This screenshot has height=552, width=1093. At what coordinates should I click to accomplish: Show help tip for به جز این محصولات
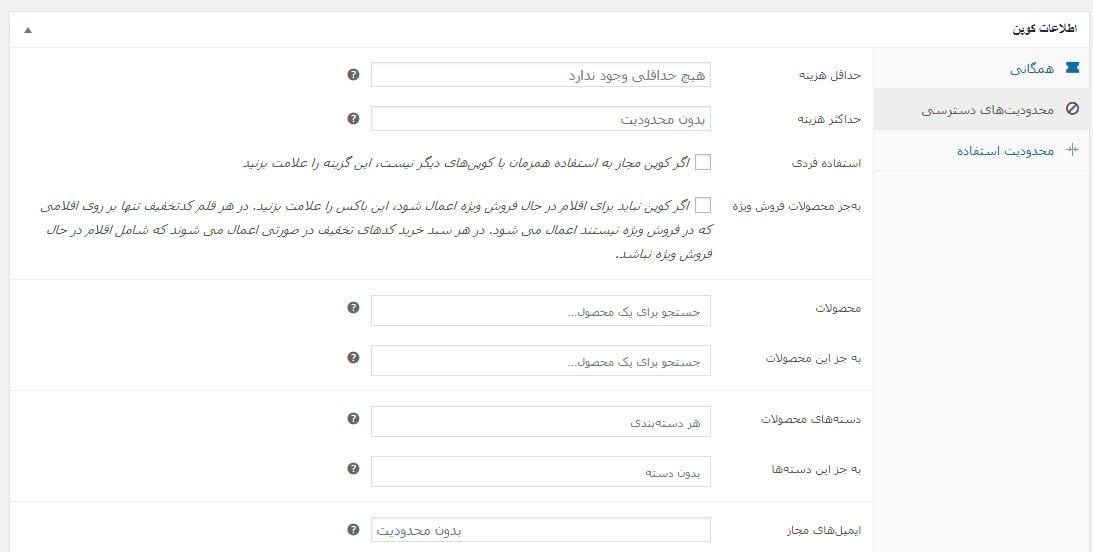coord(353,358)
